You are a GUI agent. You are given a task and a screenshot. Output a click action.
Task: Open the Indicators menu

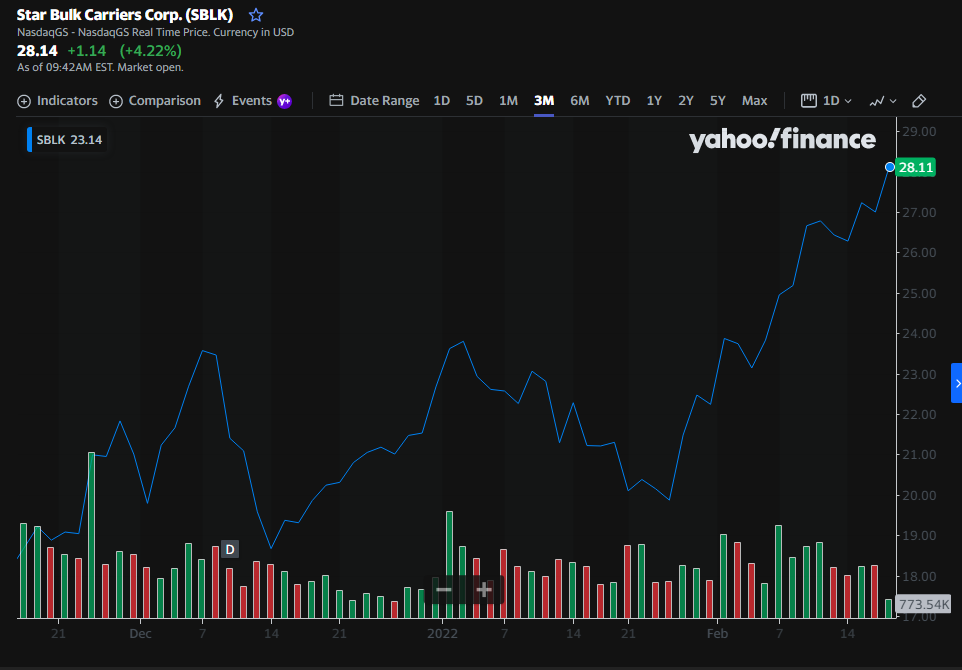coord(58,101)
